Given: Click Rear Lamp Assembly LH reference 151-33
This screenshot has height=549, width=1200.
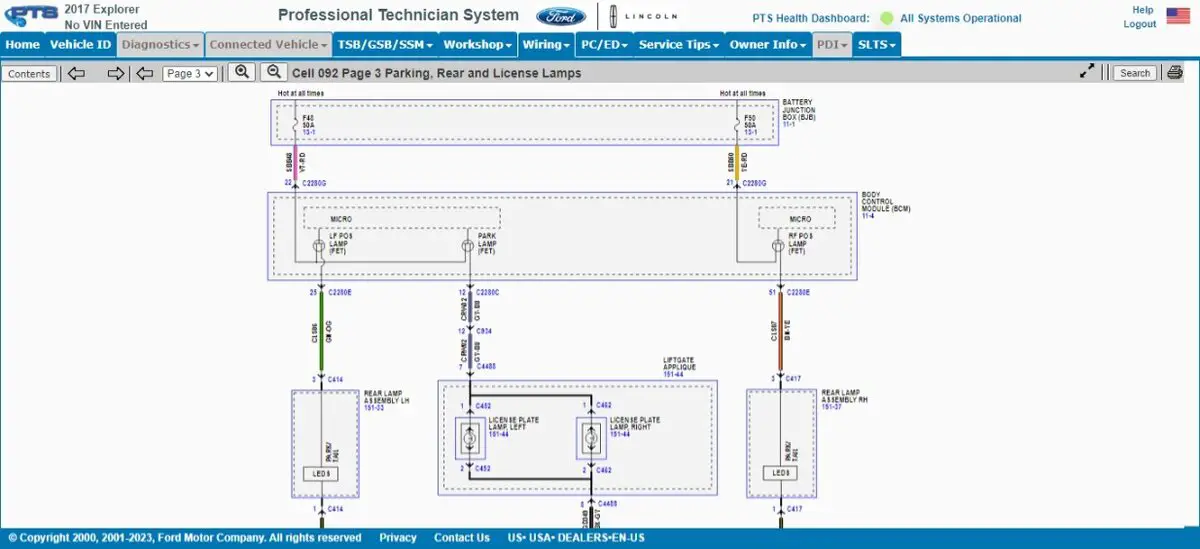Looking at the screenshot, I should click(373, 407).
